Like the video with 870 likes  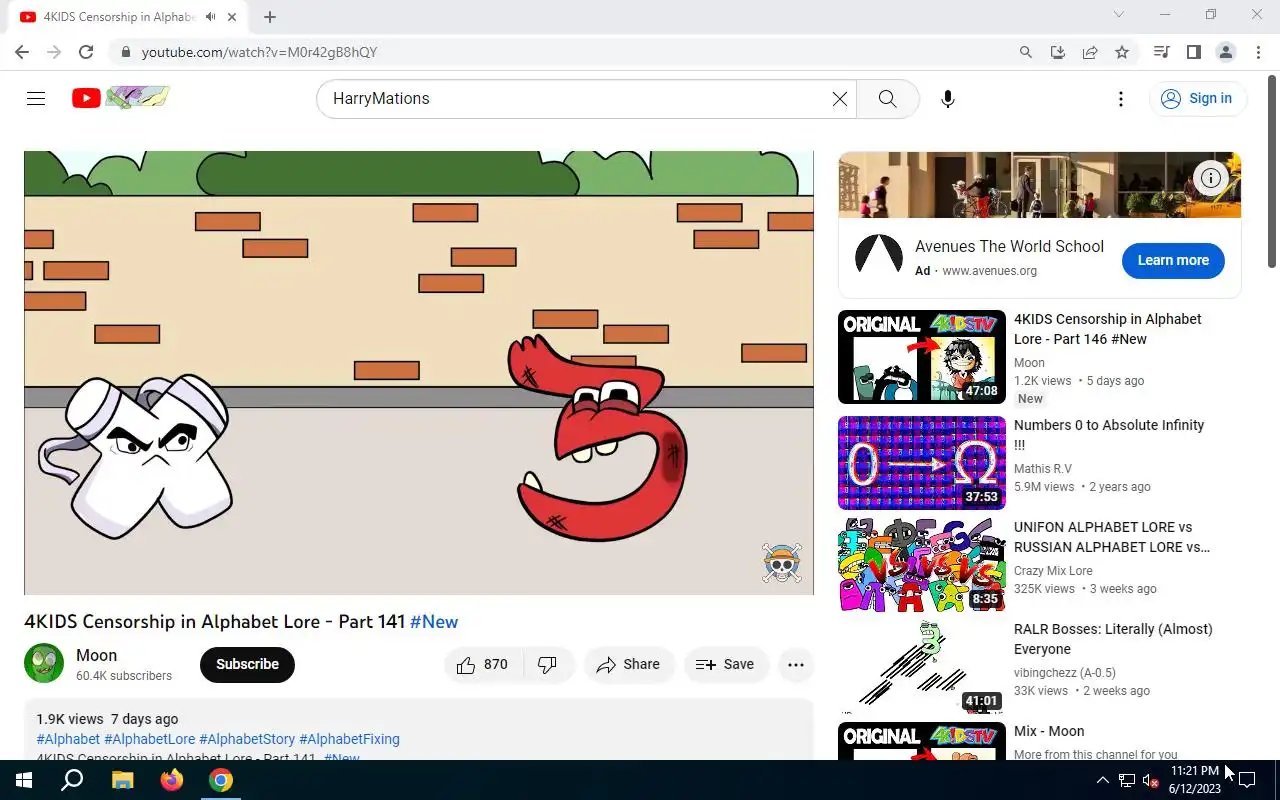coord(483,664)
